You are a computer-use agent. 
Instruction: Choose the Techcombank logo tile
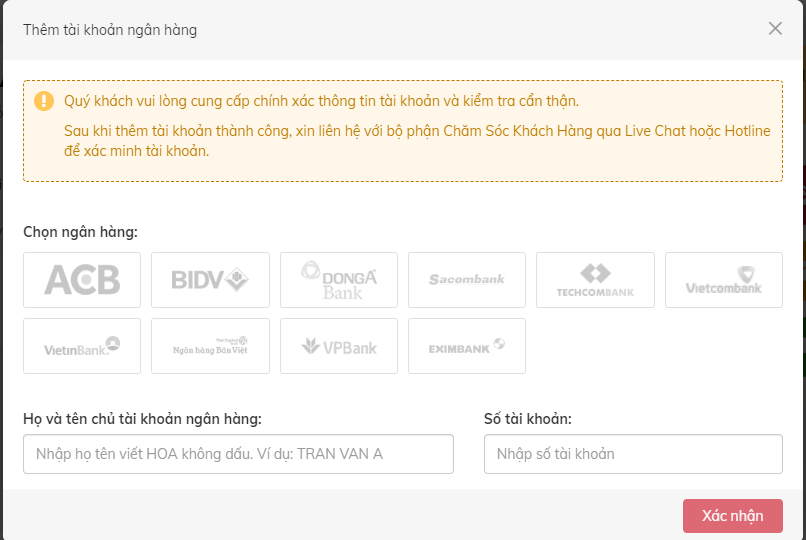point(595,280)
